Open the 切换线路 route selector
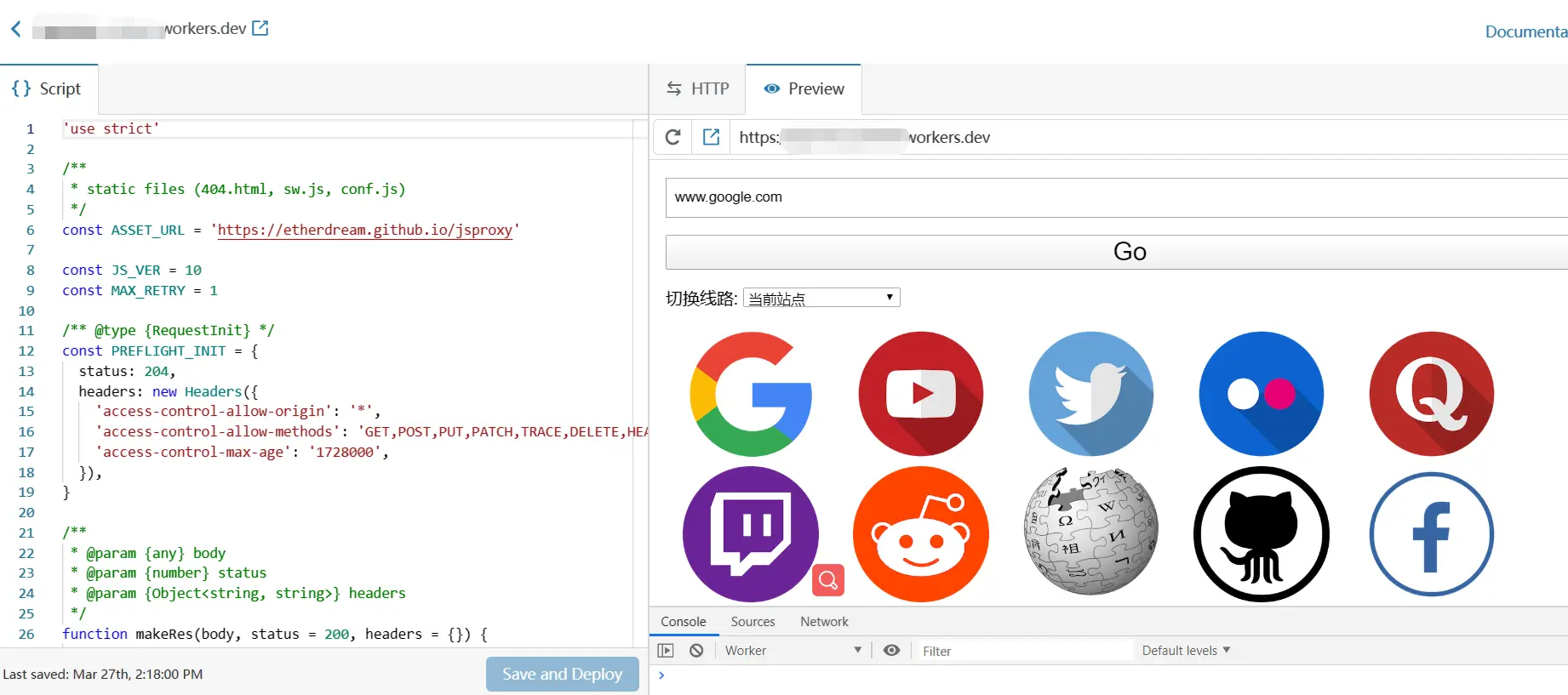Image resolution: width=1568 pixels, height=695 pixels. [x=821, y=298]
